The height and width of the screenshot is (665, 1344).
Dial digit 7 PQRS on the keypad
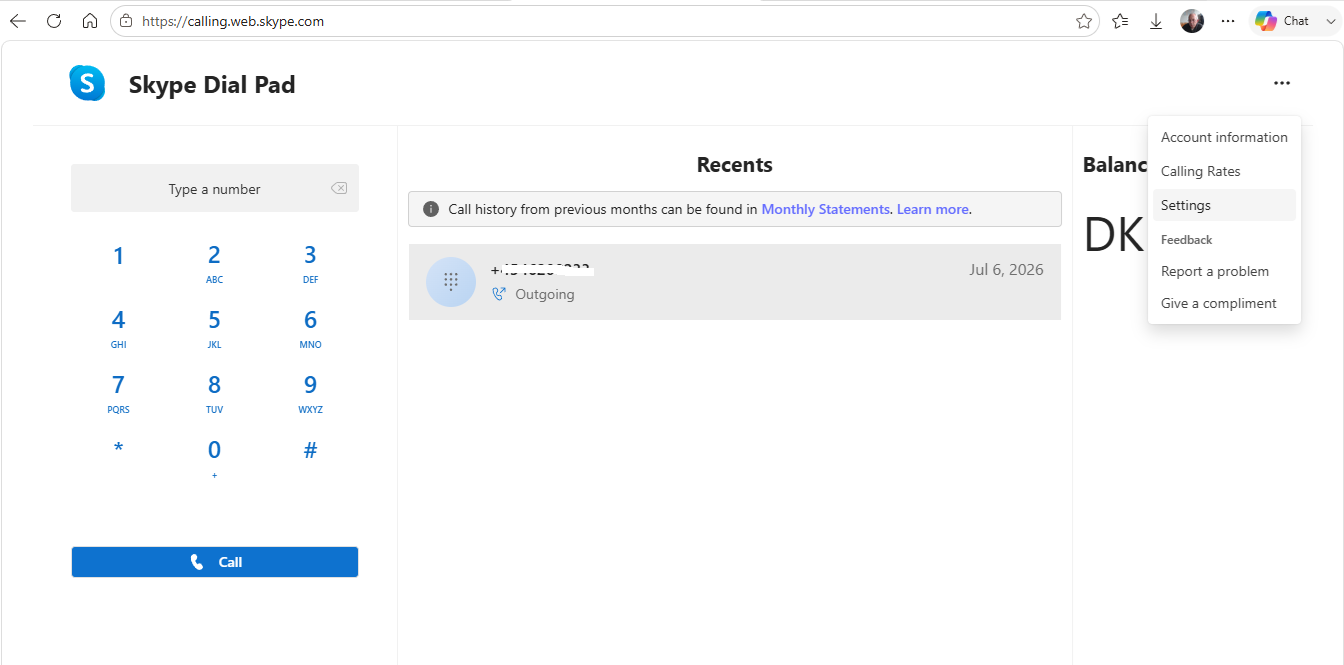coord(118,394)
